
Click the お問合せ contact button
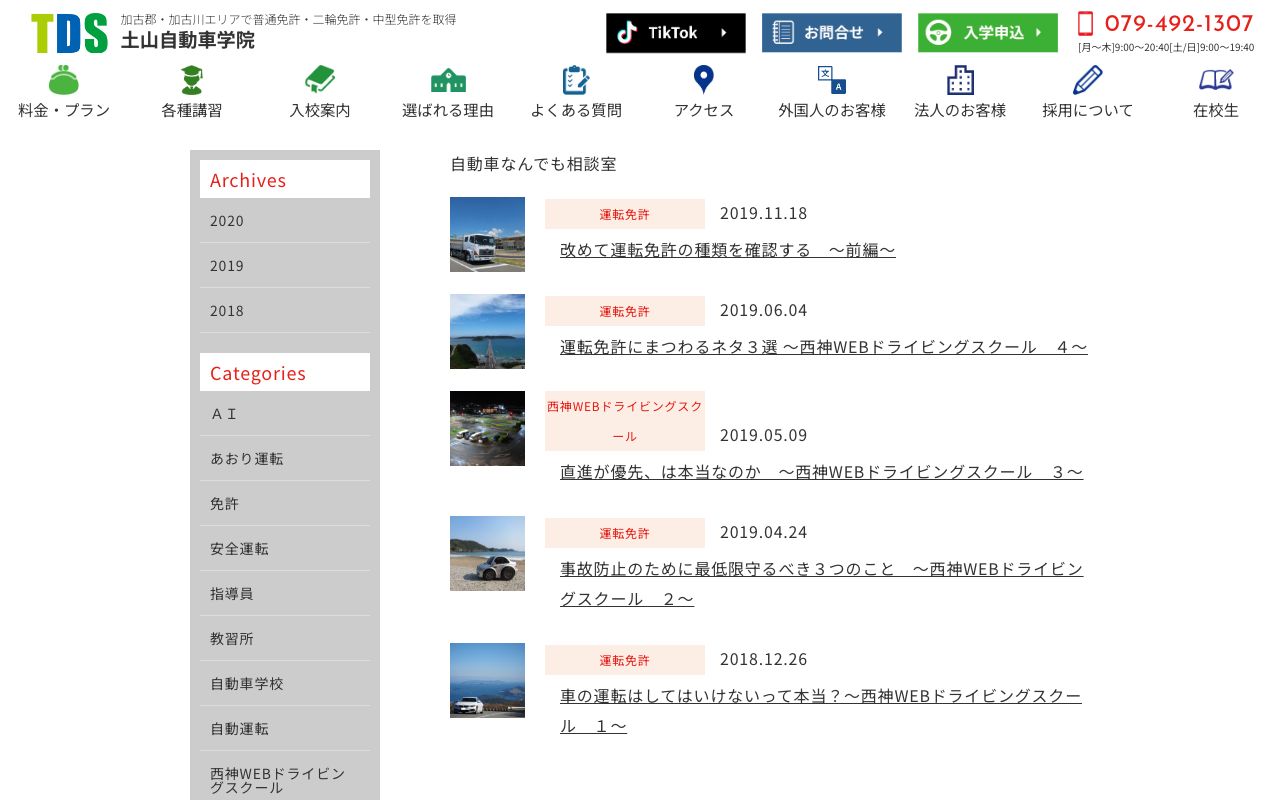click(x=832, y=32)
